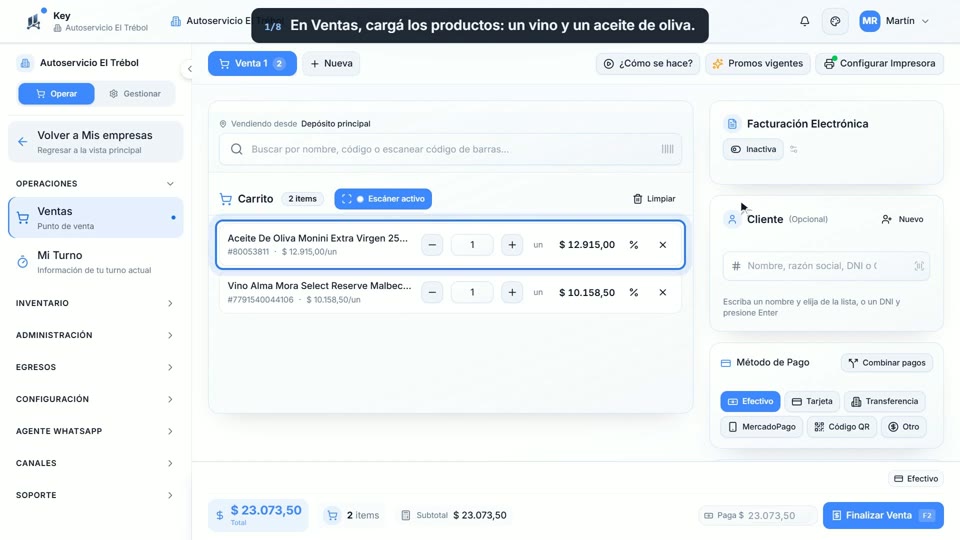The width and height of the screenshot is (960, 540).
Task: Collapse the sidebar with the arrow button
Action: coord(189,69)
